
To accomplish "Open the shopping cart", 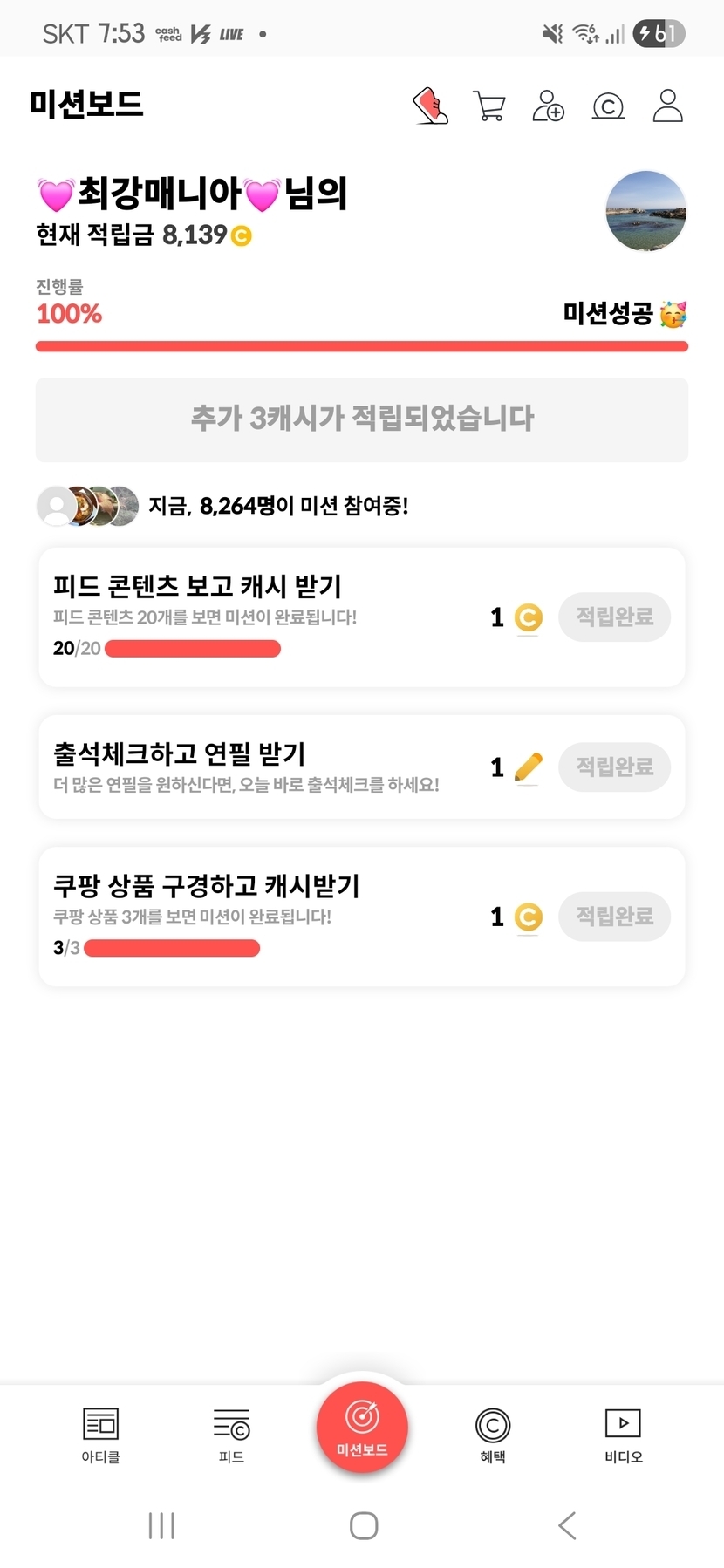I will click(489, 106).
